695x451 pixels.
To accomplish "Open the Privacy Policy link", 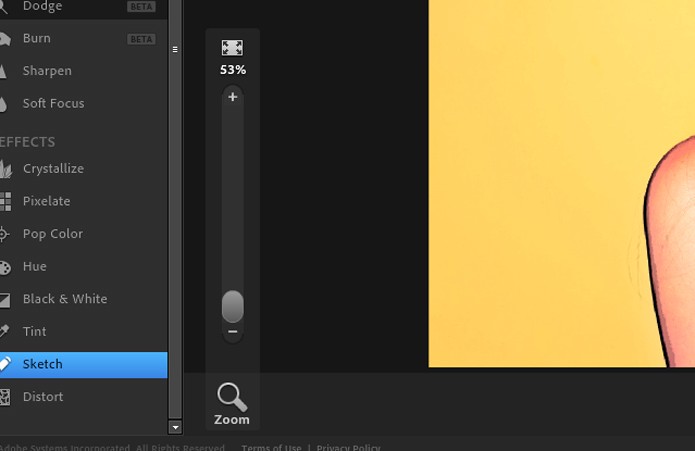I will (x=348, y=447).
